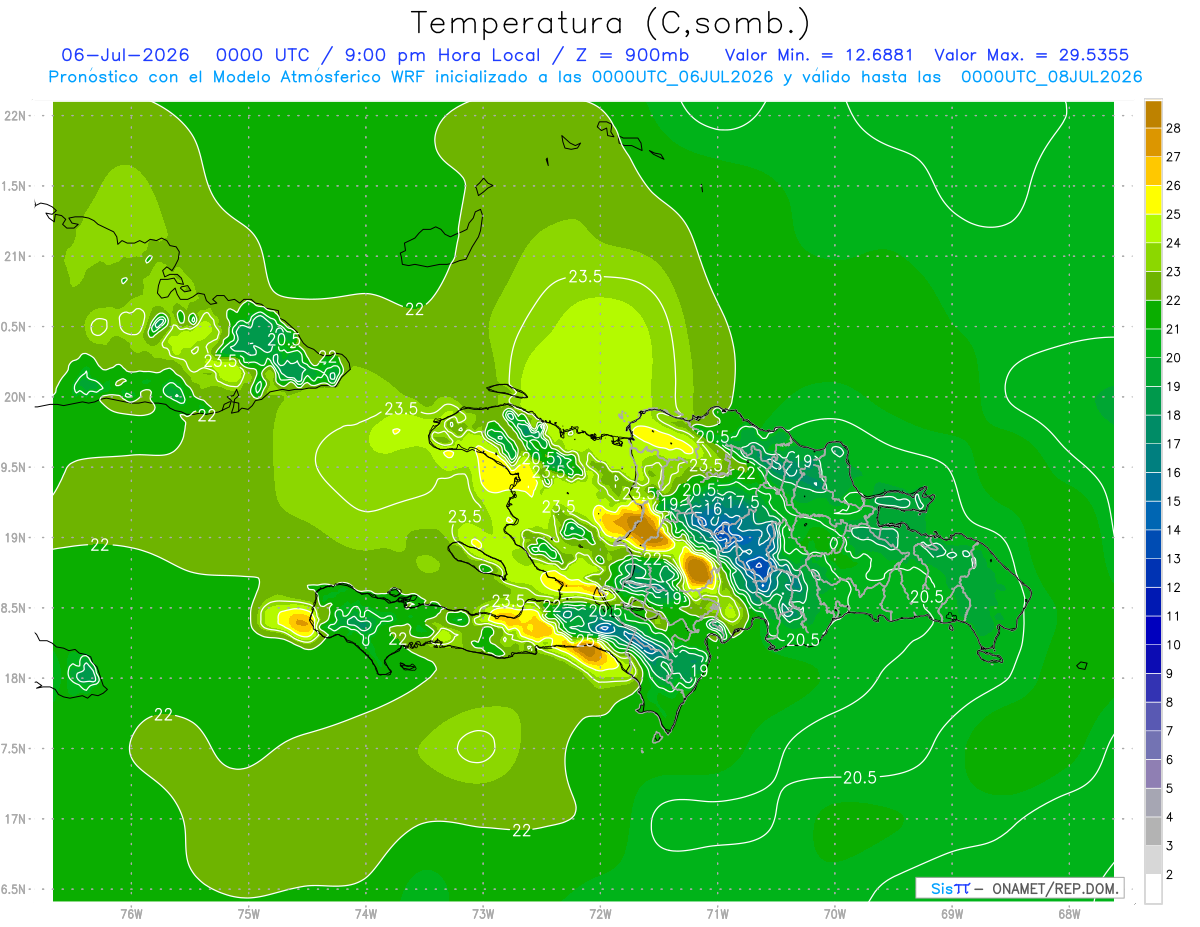
Task: Click the '76W' longitude axis label
Action: pos(131,914)
